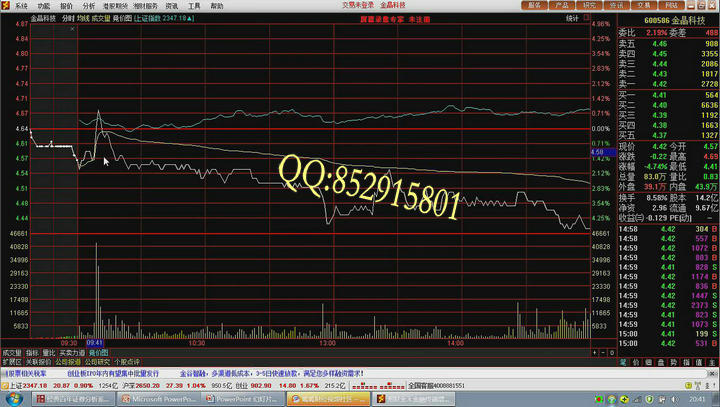Expand the 上证指数 overlay arrow
This screenshot has width=720, height=407.
coord(191,18)
